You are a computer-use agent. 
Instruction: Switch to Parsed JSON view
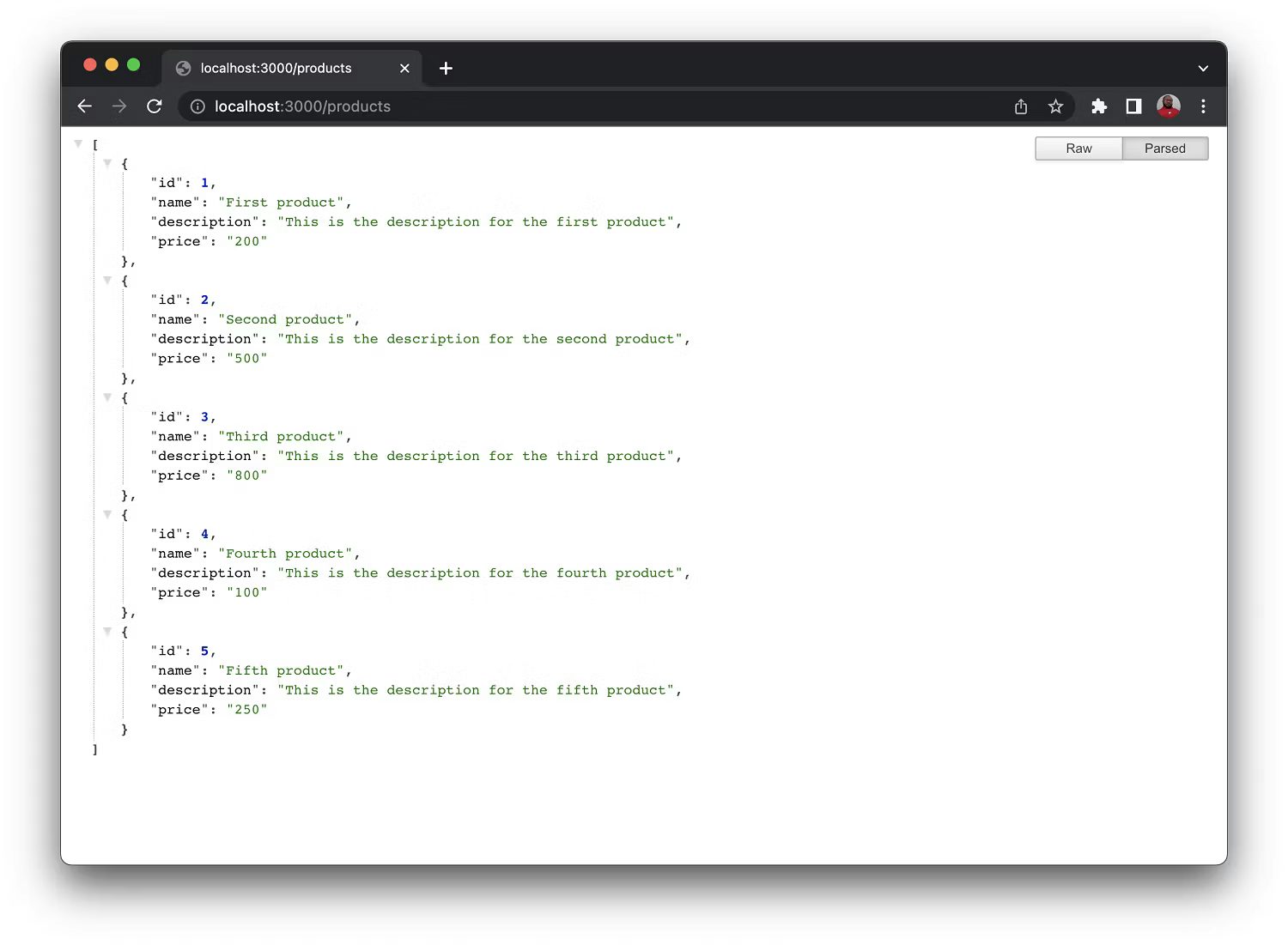(x=1164, y=148)
